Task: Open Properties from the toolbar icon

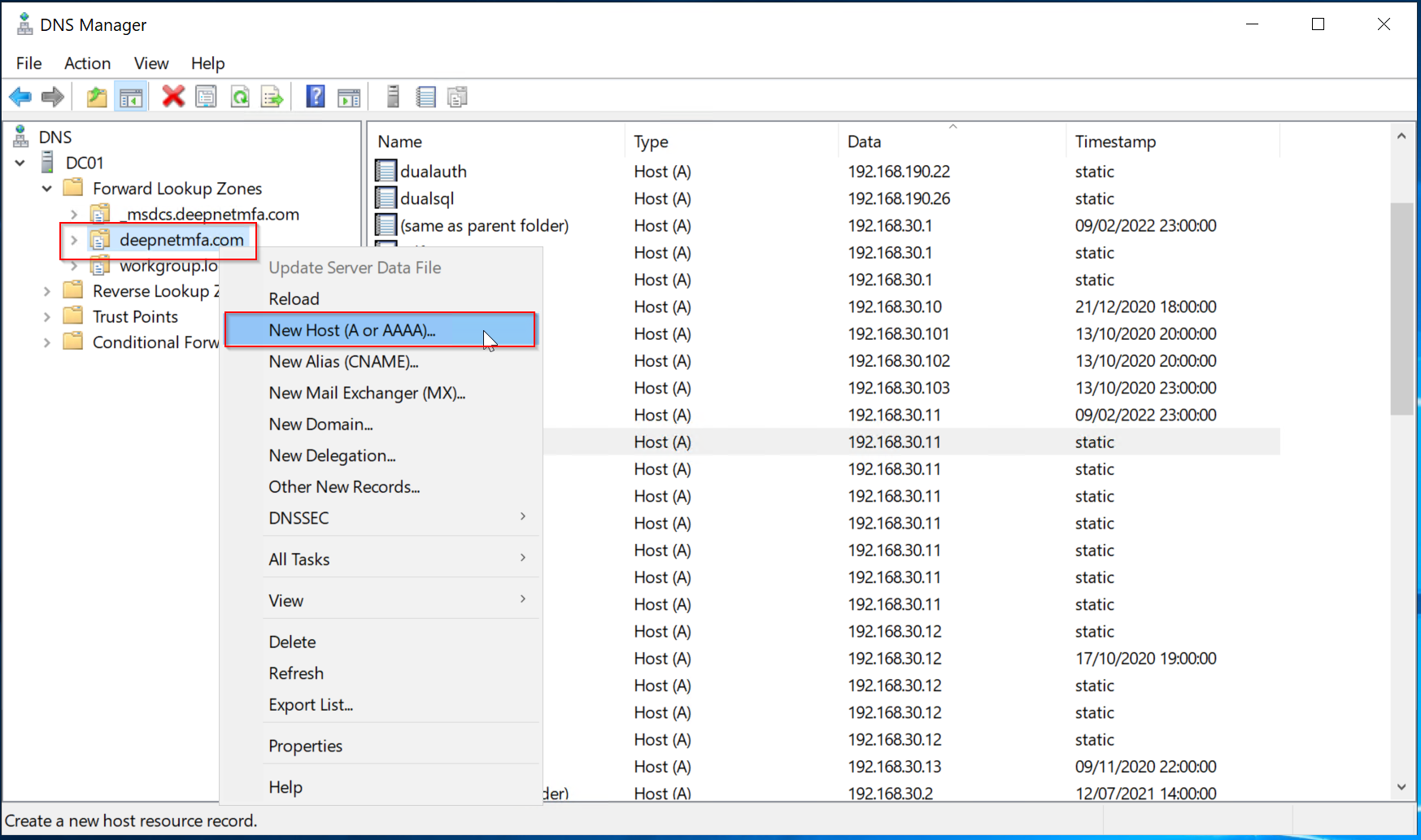Action: (207, 98)
